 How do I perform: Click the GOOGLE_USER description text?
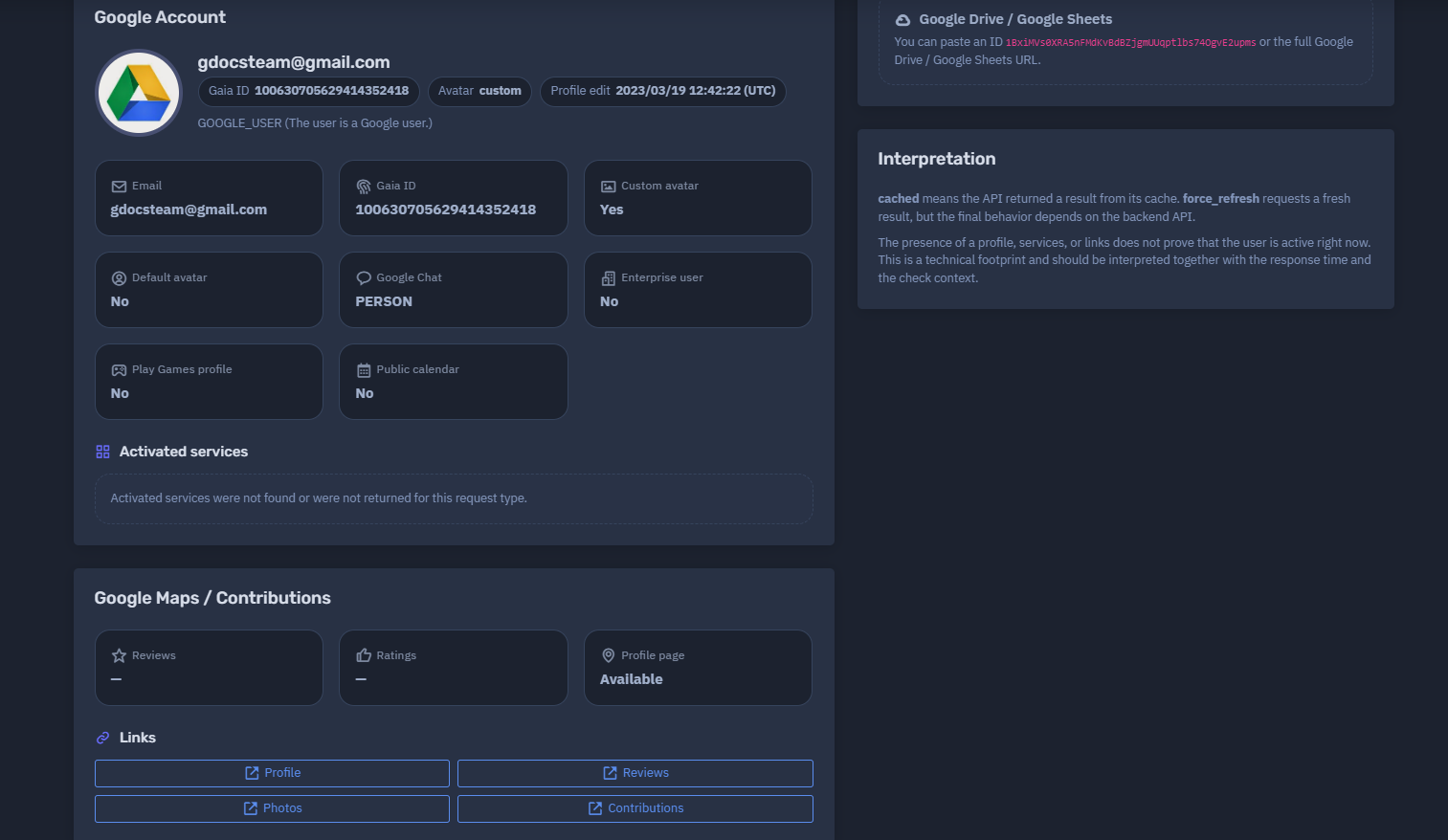(315, 123)
